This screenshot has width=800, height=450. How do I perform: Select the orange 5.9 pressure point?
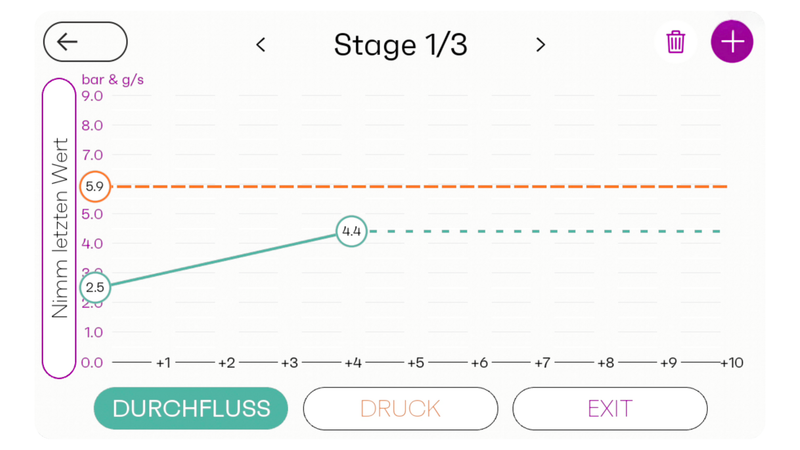(95, 187)
